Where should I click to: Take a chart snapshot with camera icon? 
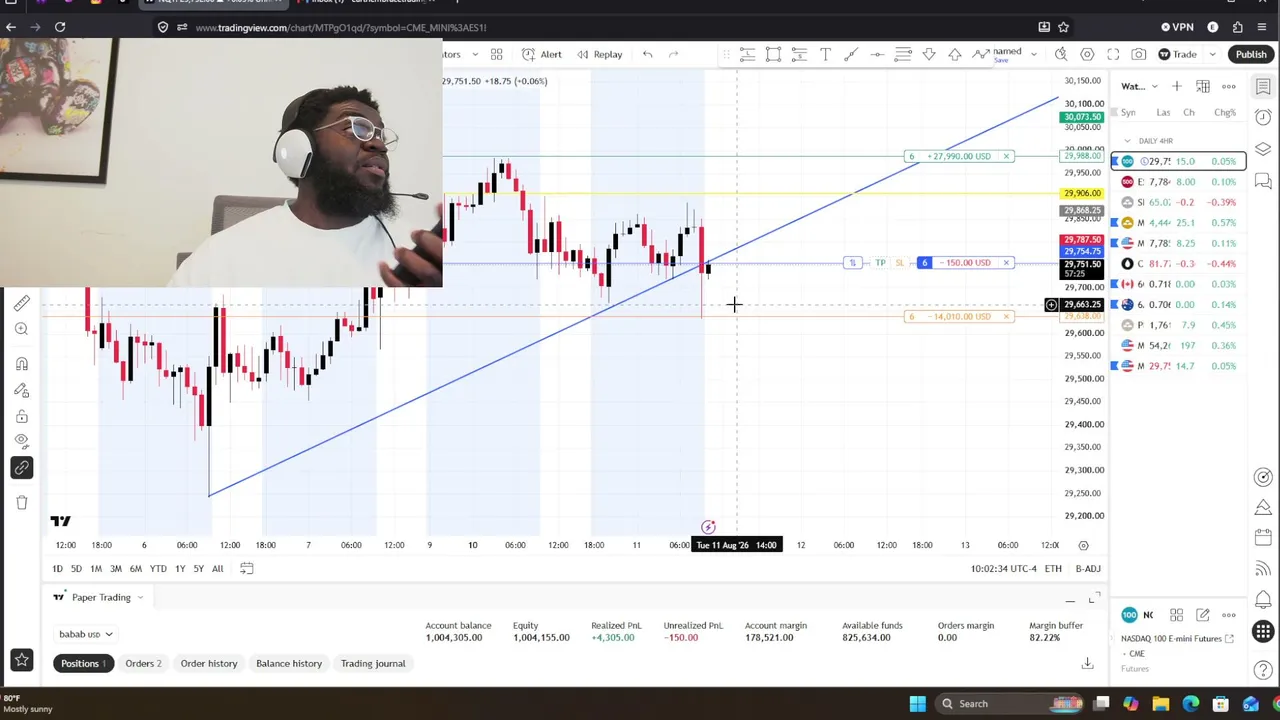(x=1139, y=54)
